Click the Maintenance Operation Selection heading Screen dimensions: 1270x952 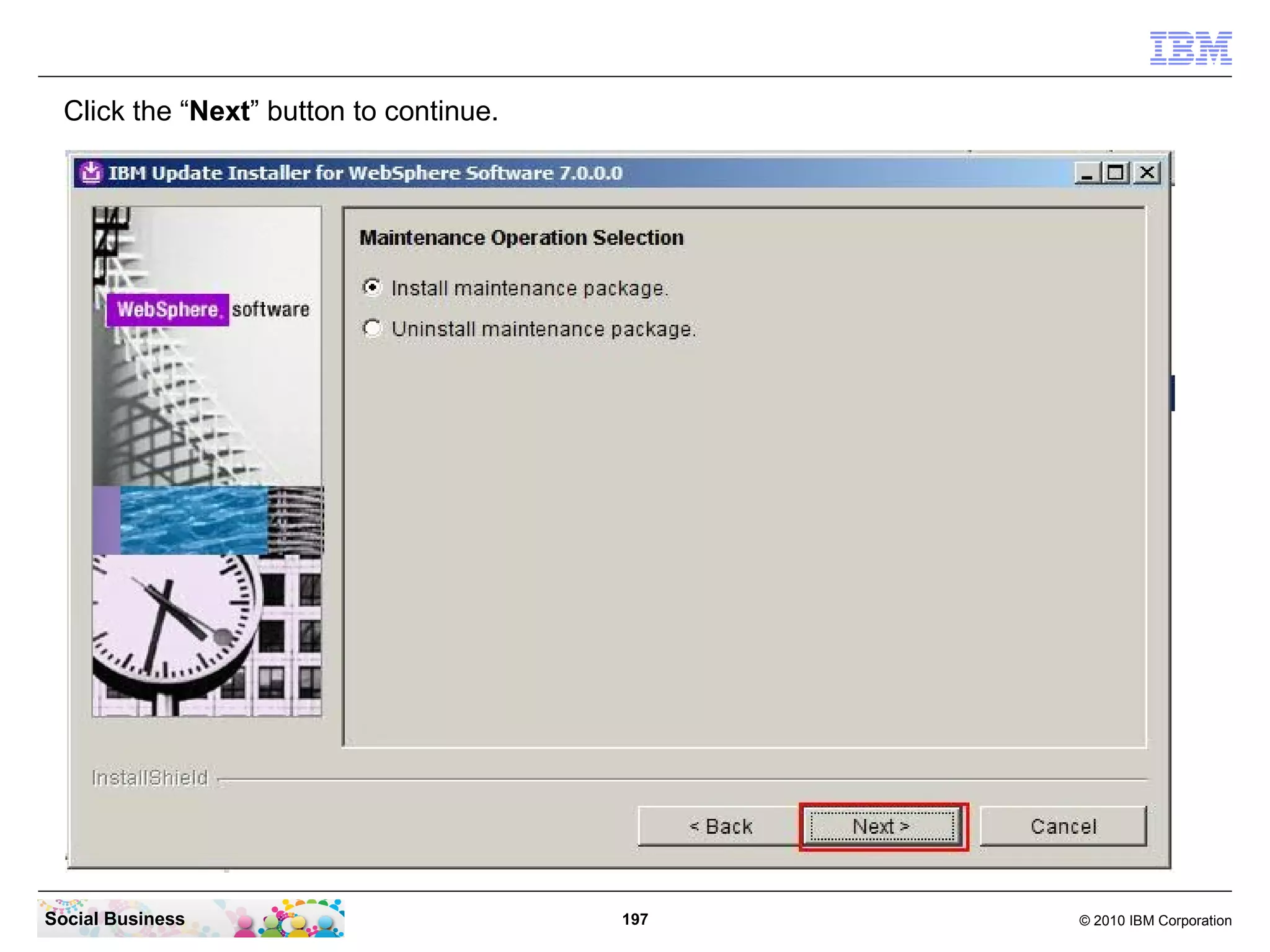522,238
